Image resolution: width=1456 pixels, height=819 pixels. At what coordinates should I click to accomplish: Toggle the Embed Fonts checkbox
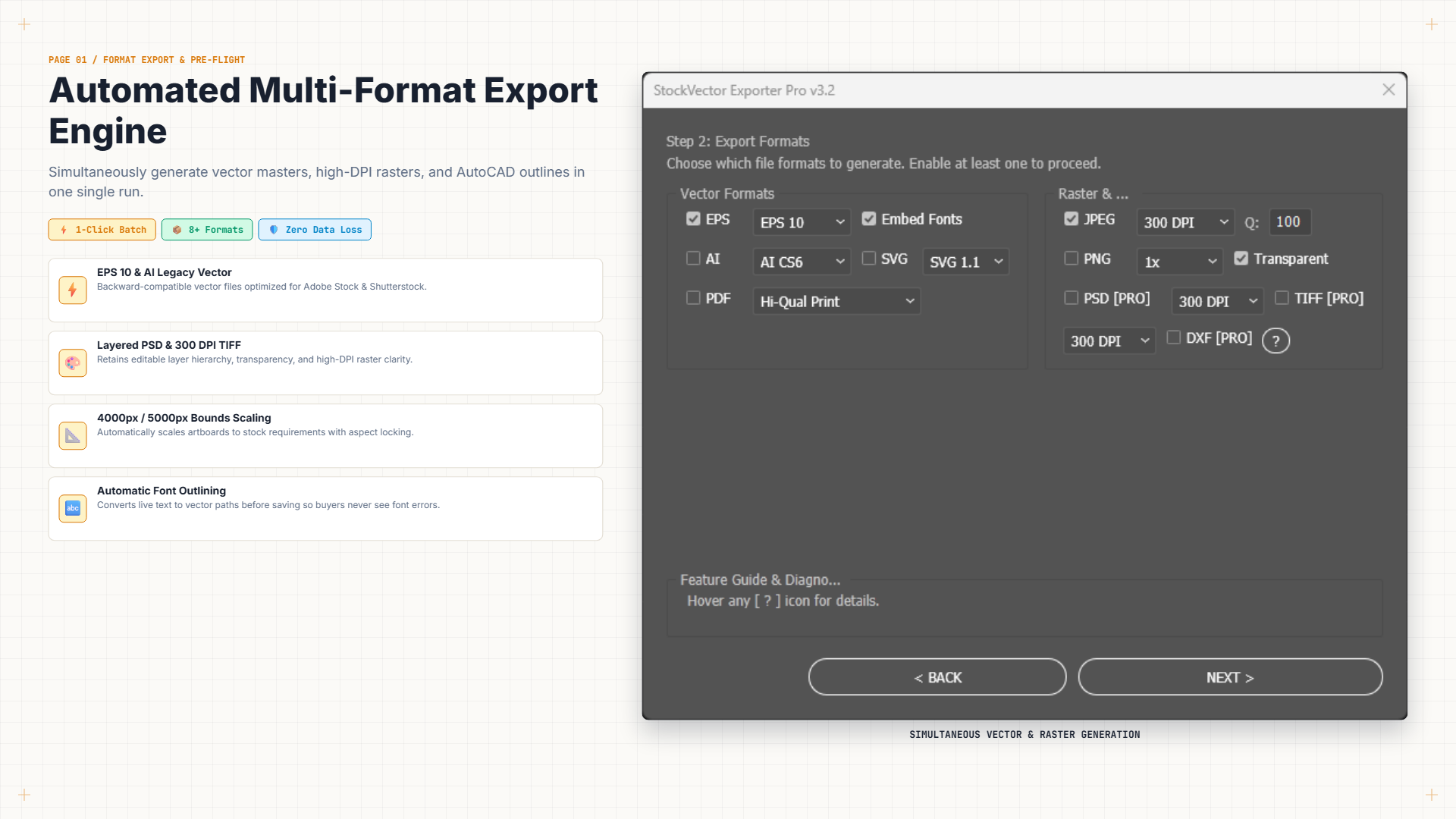(869, 219)
